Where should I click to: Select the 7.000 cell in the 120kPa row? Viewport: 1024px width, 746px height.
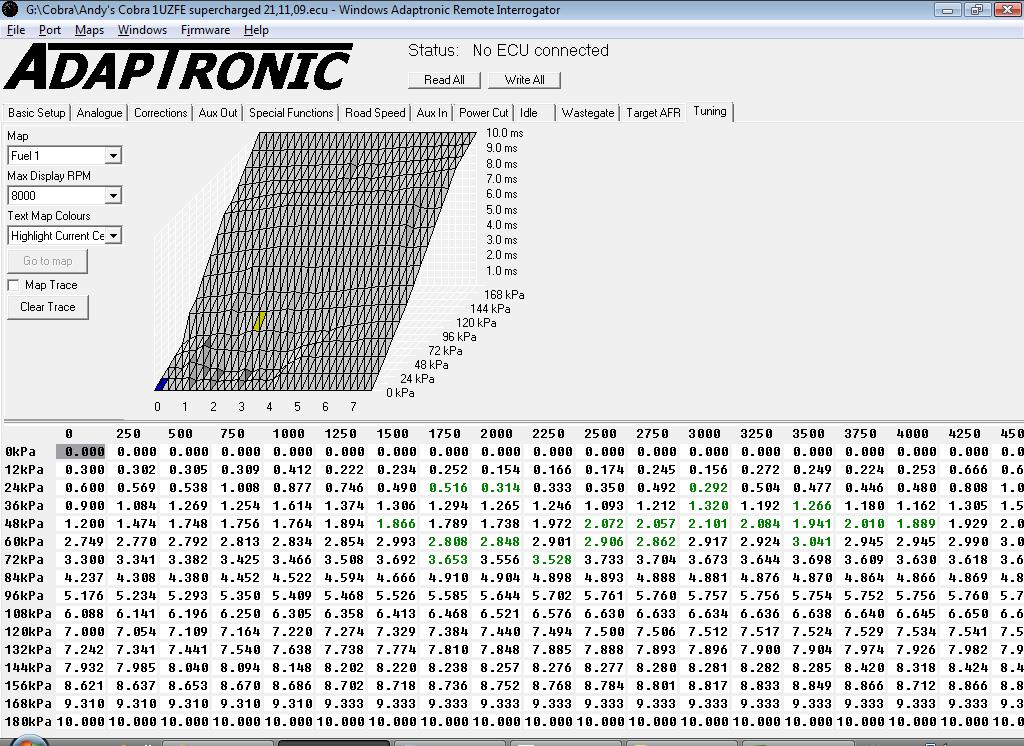(85, 632)
